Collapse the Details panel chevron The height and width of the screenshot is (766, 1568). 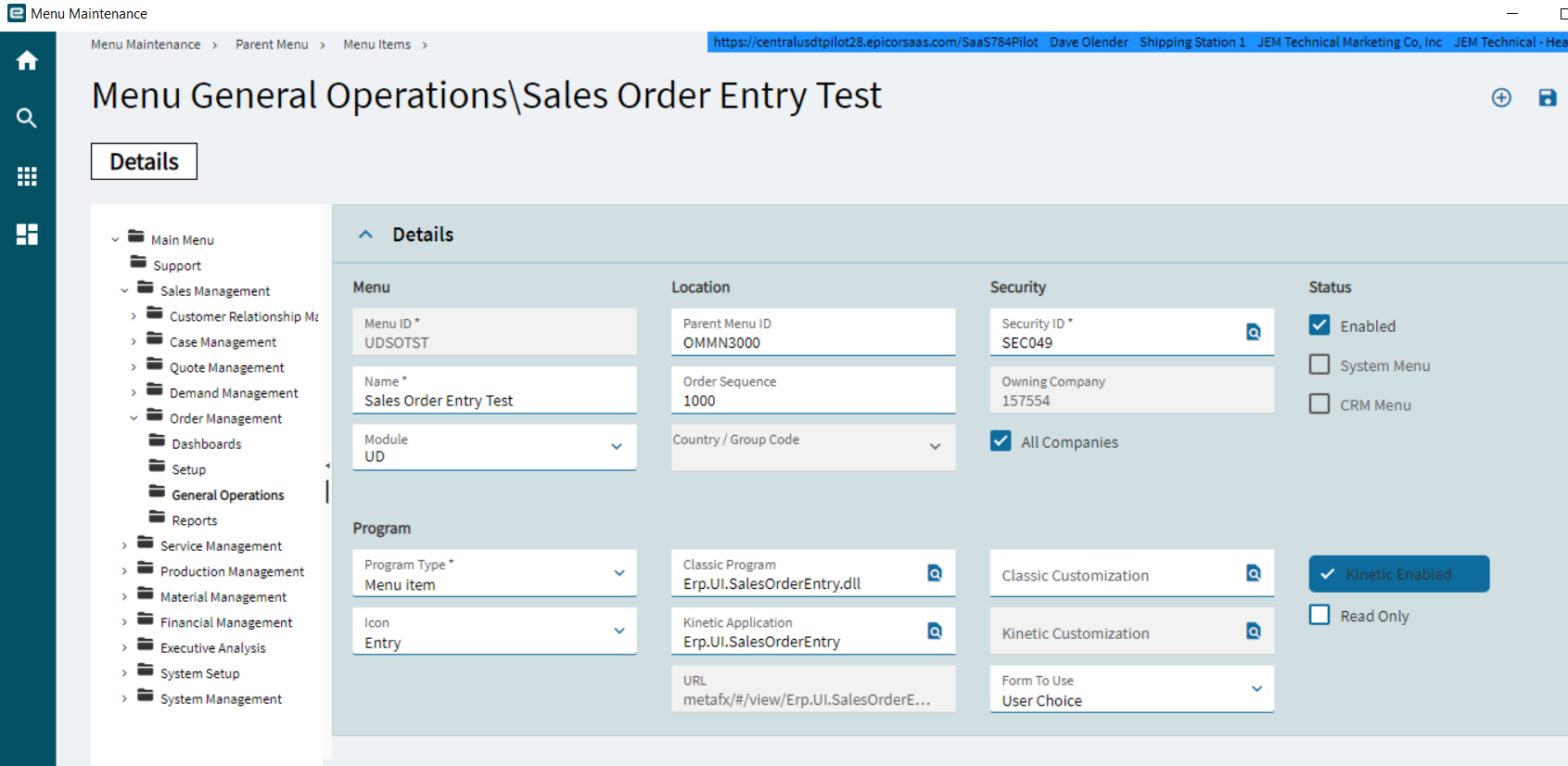pyautogui.click(x=366, y=235)
